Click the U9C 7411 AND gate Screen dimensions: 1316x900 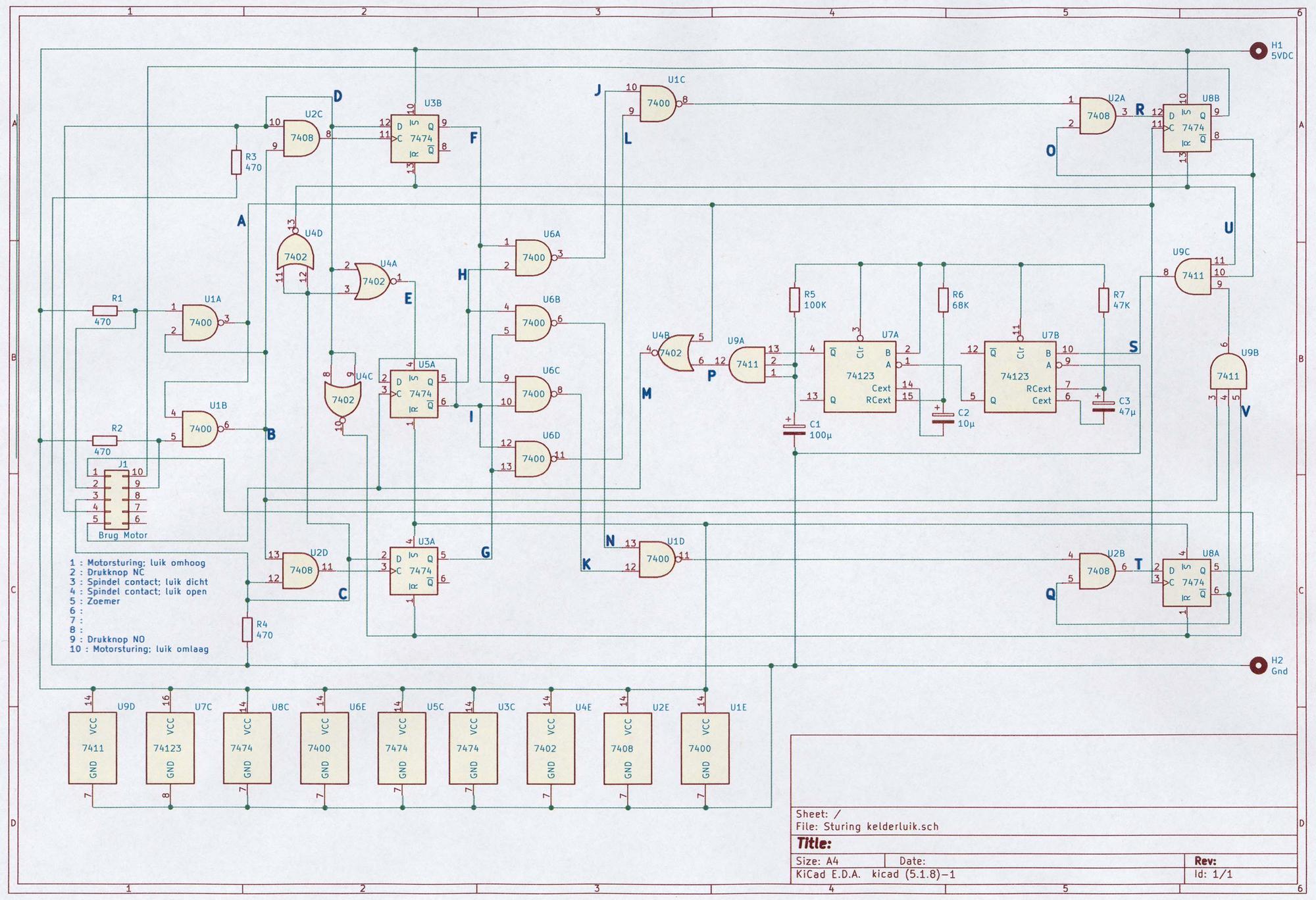[1193, 276]
